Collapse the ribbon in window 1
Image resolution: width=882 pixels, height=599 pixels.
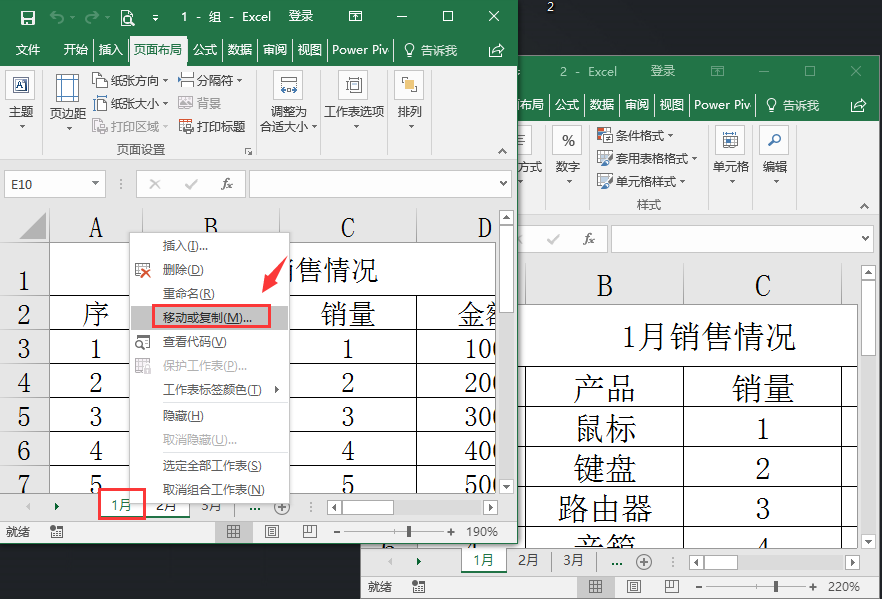click(x=502, y=151)
